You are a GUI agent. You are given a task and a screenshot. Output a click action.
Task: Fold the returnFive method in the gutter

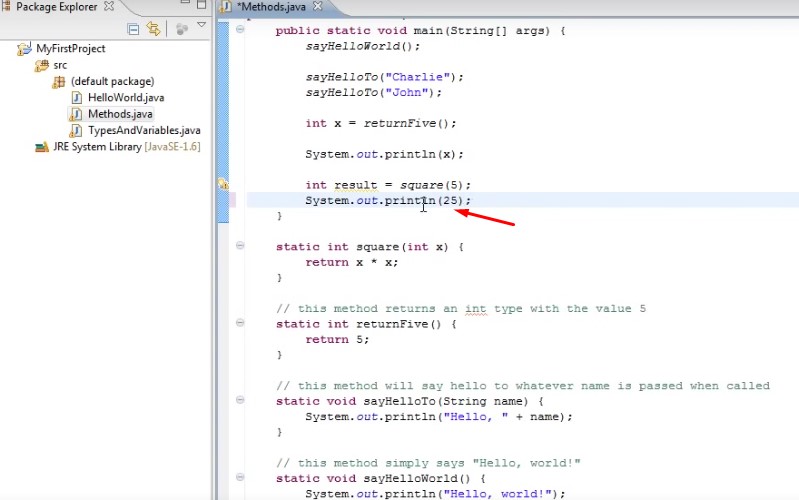coord(240,323)
